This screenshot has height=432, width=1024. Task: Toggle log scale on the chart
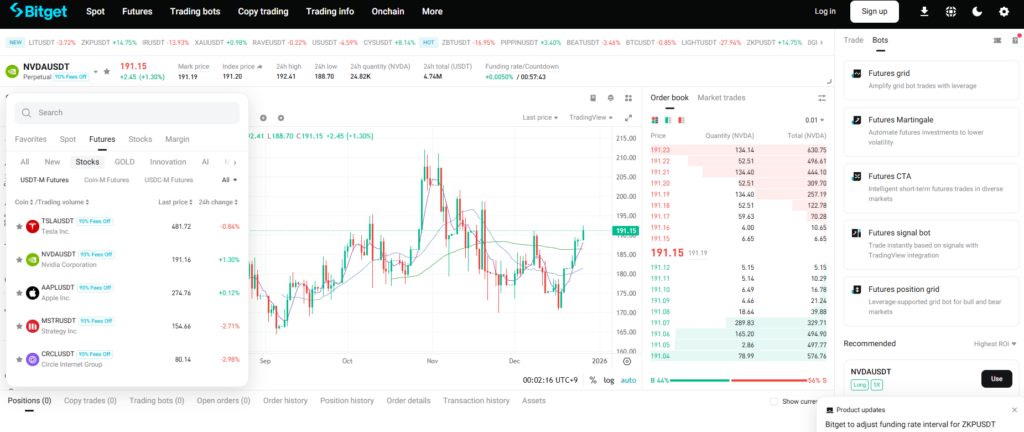pyautogui.click(x=609, y=380)
